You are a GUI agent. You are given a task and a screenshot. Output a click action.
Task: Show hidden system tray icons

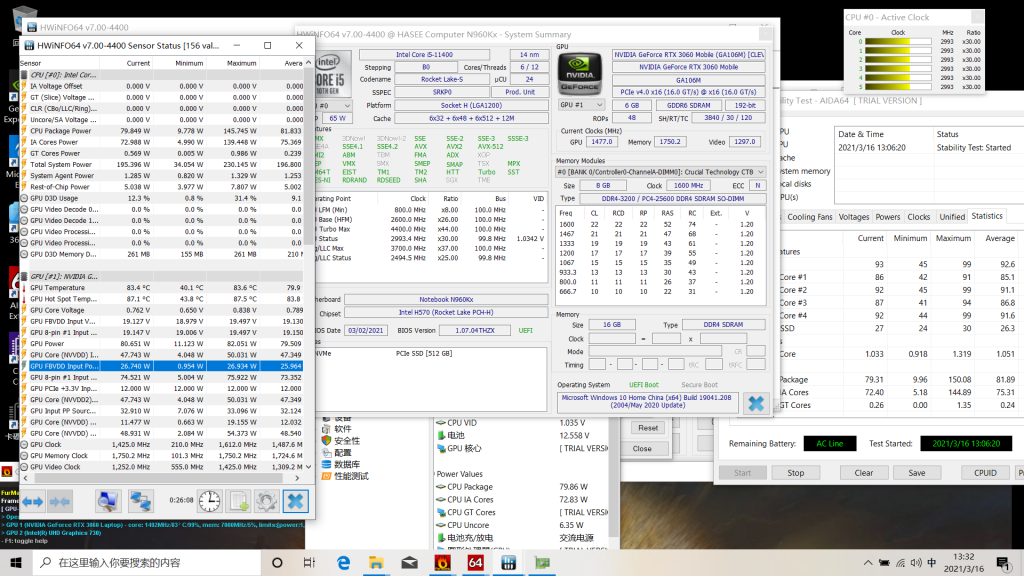[868, 563]
